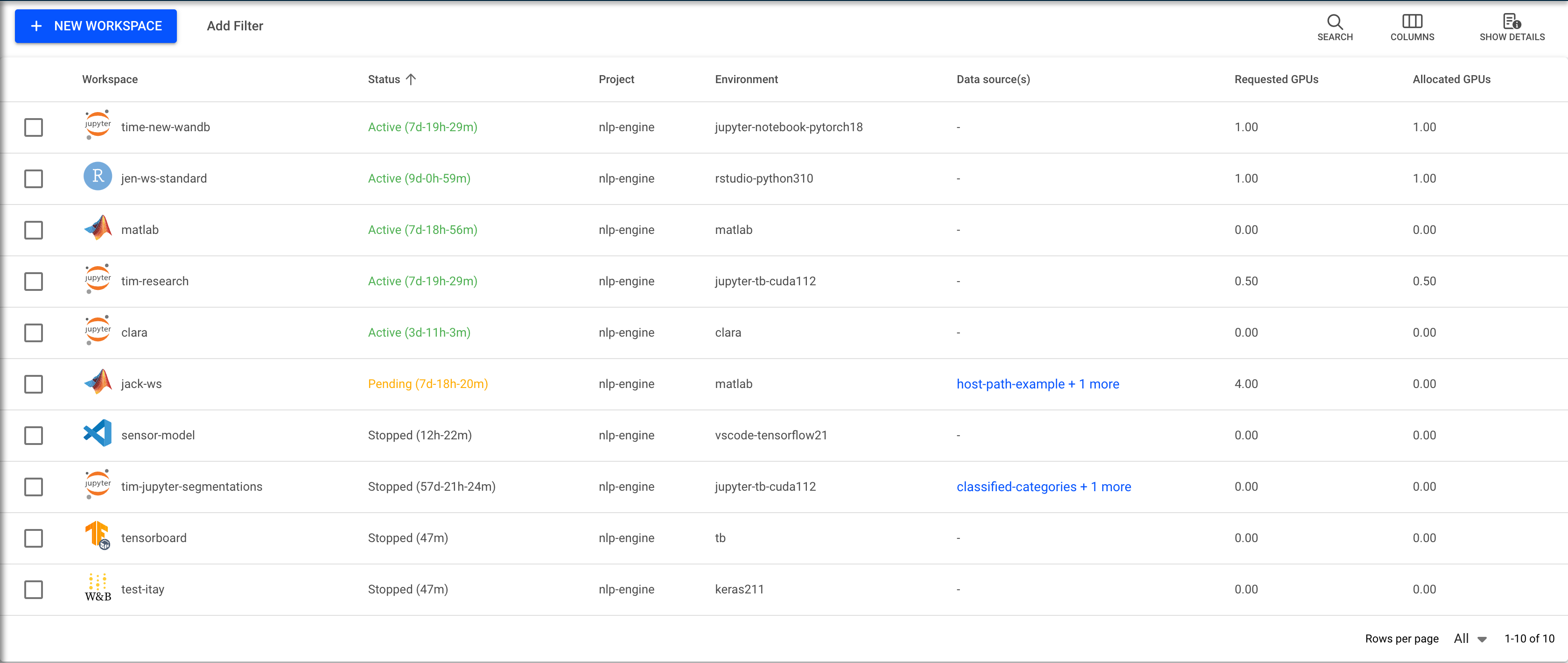1568x663 pixels.
Task: Click workspace name tensorboard
Action: tap(154, 538)
